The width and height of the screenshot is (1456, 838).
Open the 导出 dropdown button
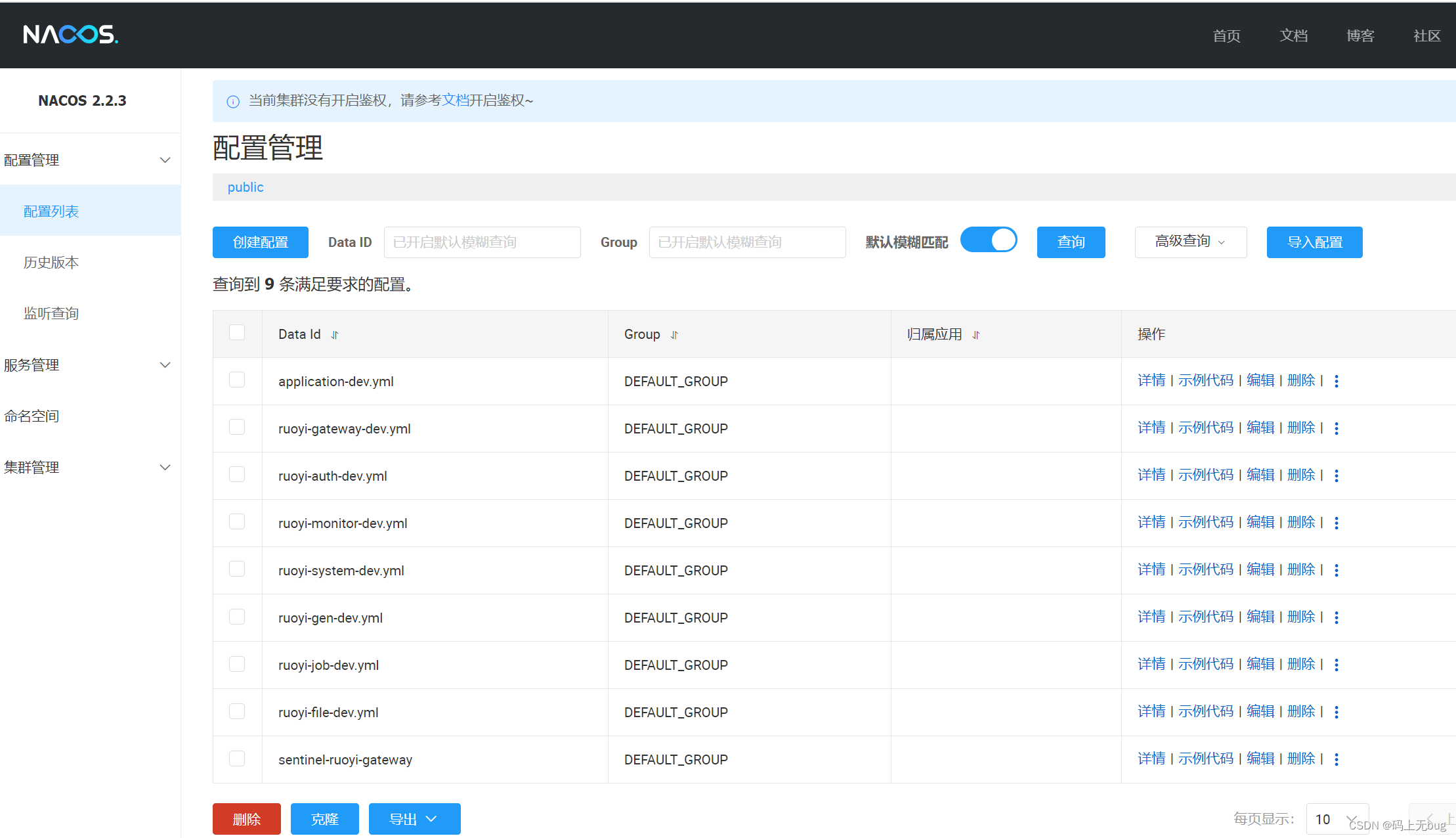pos(415,819)
